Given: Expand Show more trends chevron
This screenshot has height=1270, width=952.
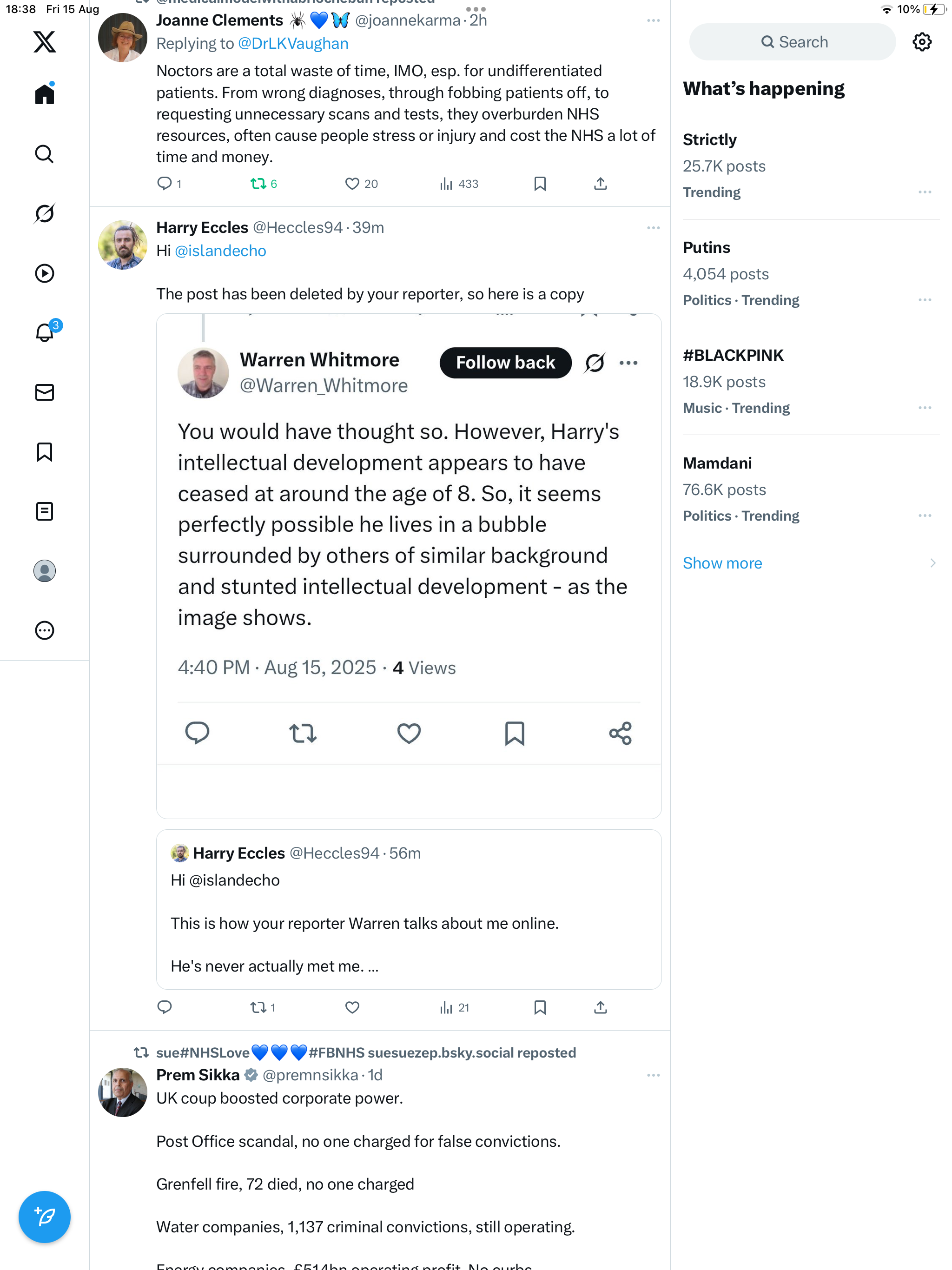Looking at the screenshot, I should pos(932,562).
